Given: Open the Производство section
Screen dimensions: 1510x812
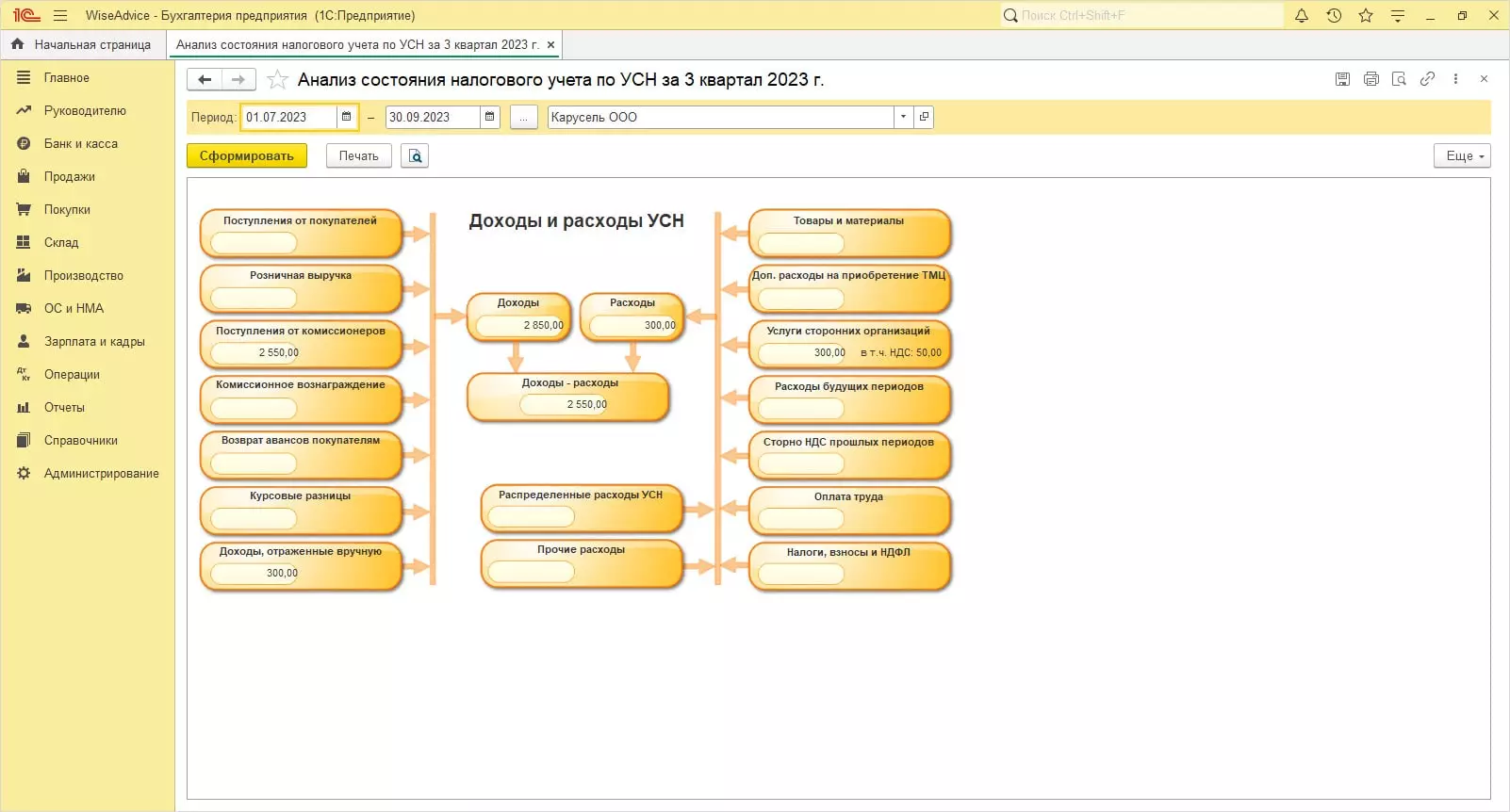Looking at the screenshot, I should [84, 276].
